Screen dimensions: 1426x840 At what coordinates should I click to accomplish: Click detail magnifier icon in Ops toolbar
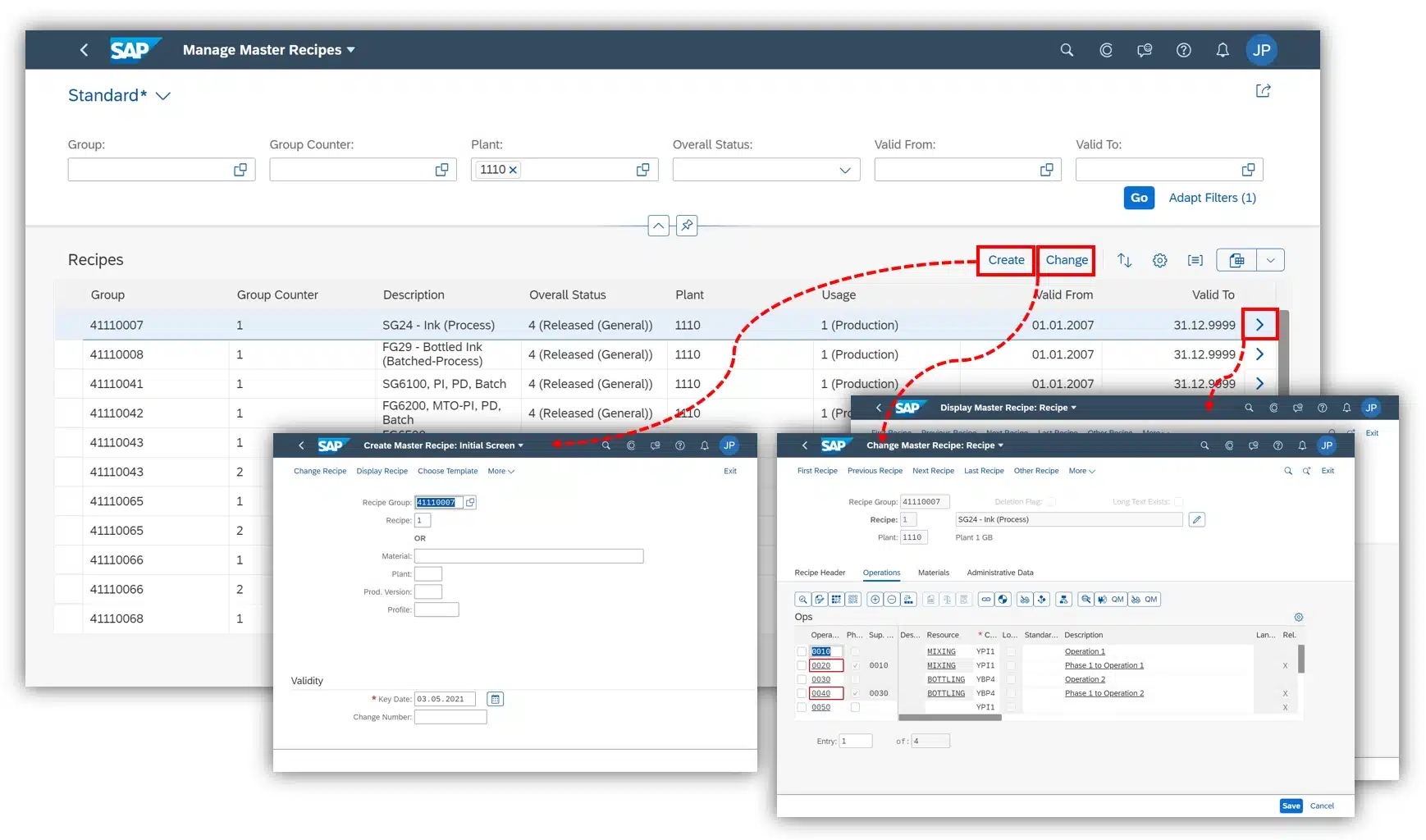803,599
